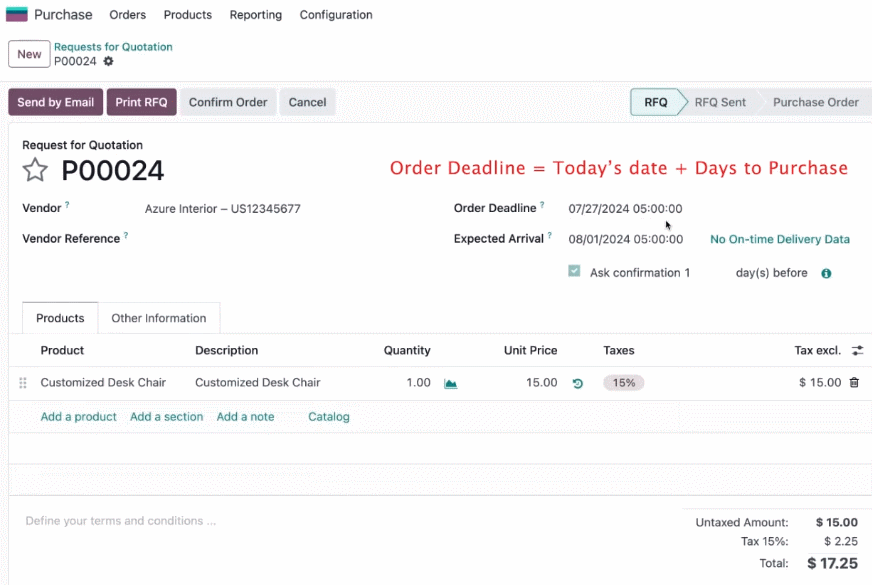Show Expected Arrival help tooltip
872x585 pixels.
coord(549,235)
